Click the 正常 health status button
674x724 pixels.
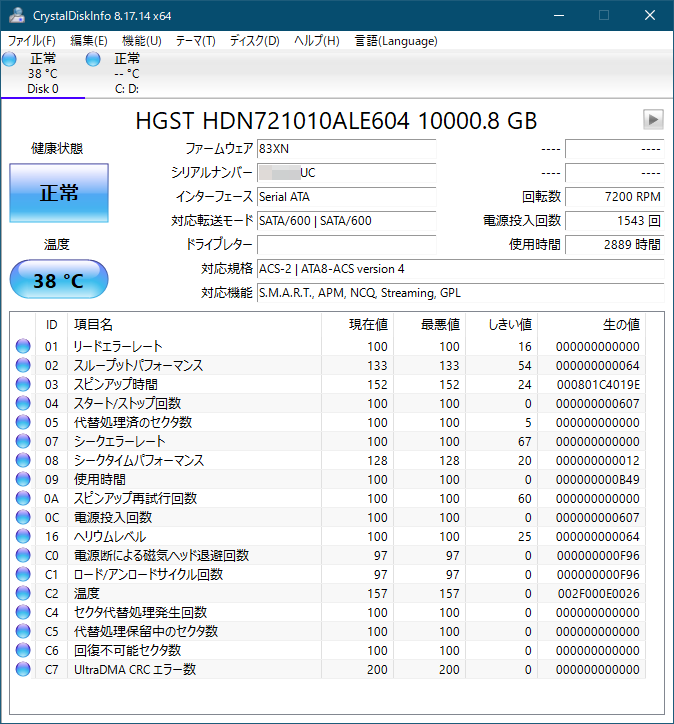[x=59, y=193]
